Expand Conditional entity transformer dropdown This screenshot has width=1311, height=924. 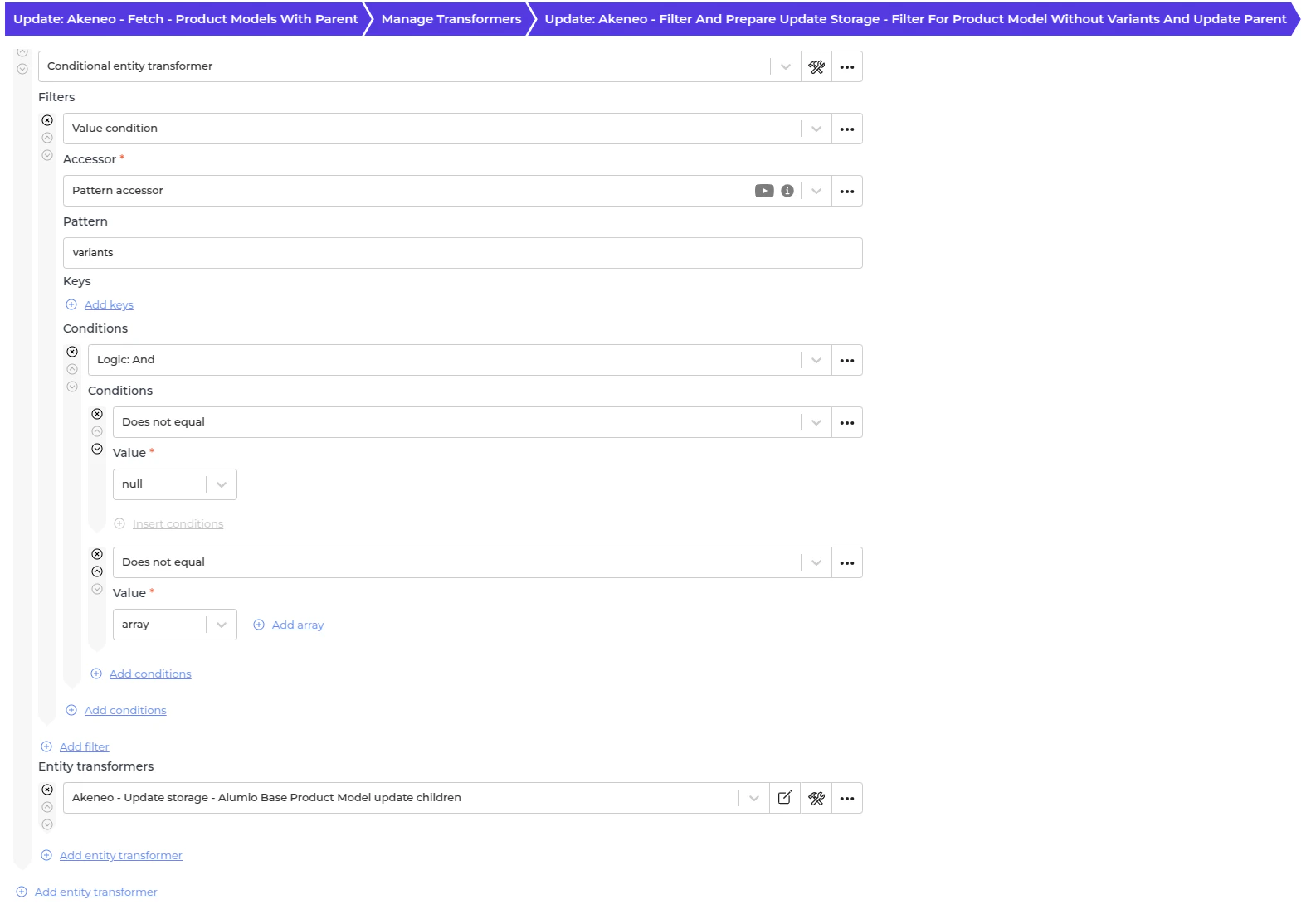[x=785, y=66]
